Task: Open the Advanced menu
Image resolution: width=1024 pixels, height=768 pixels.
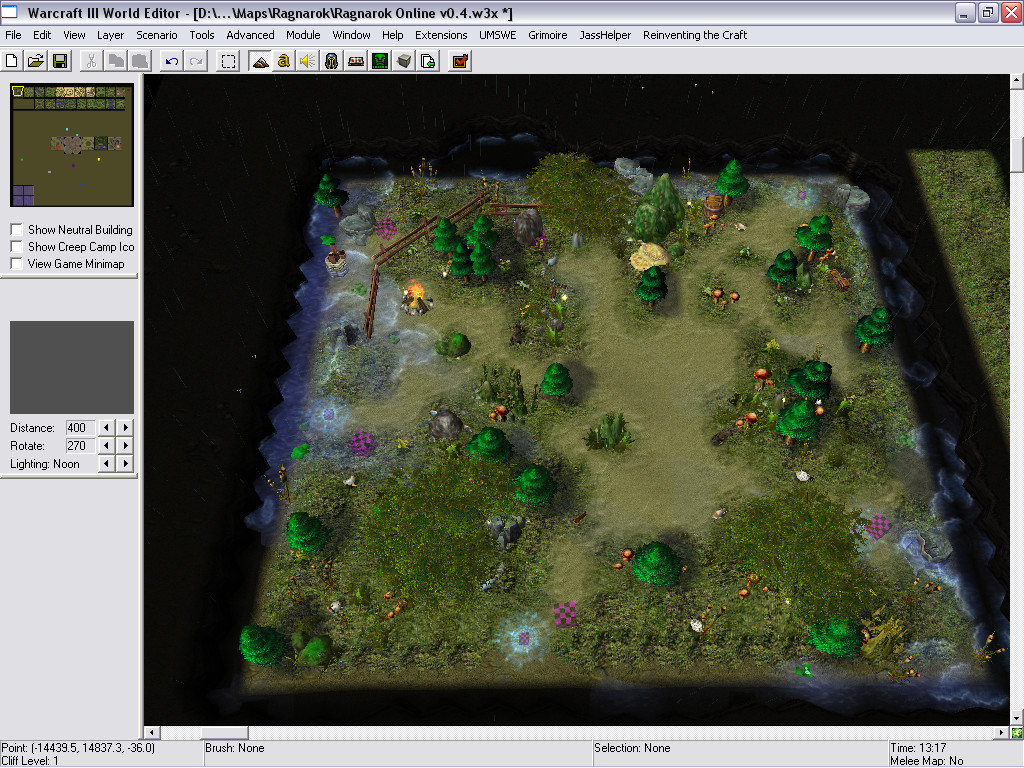Action: click(x=250, y=35)
